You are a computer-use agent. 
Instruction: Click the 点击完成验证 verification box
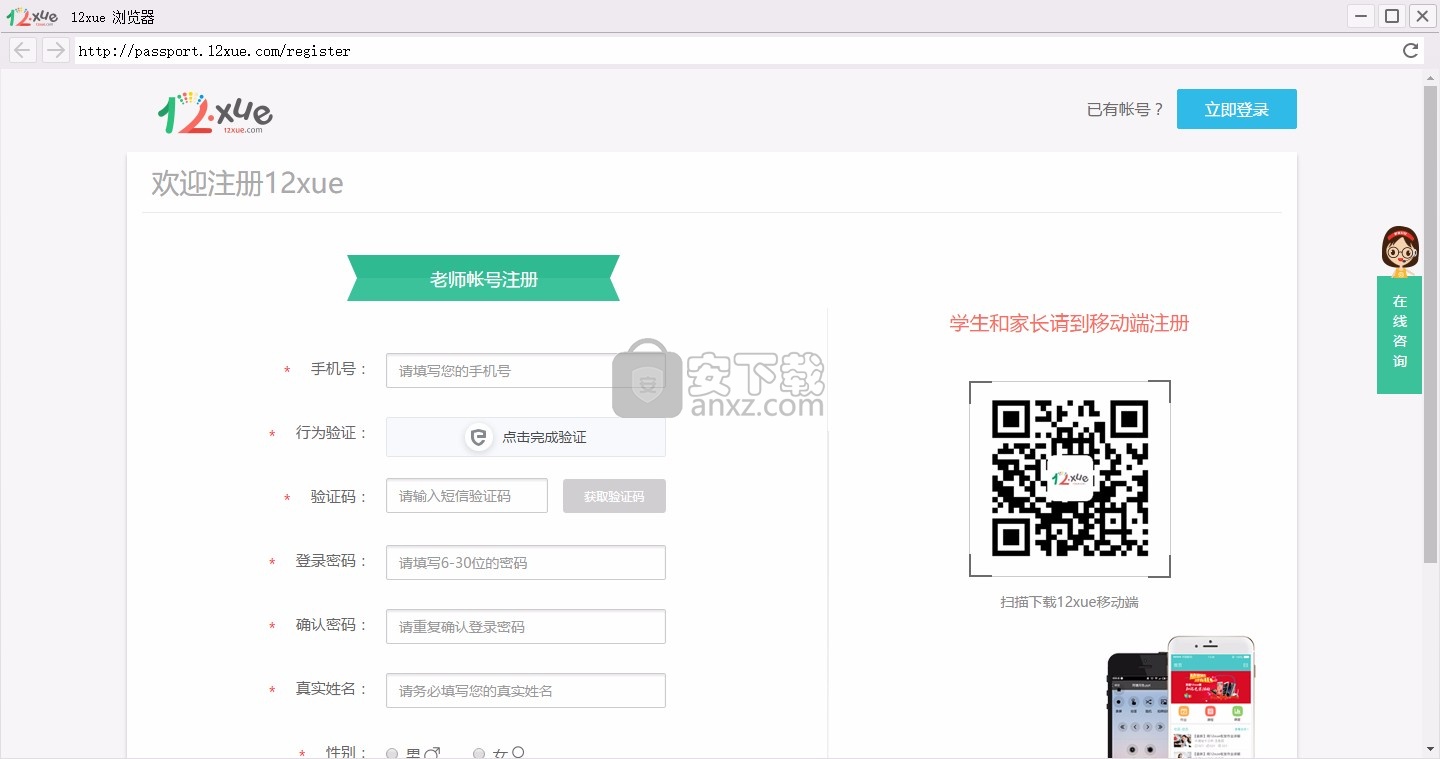(526, 437)
